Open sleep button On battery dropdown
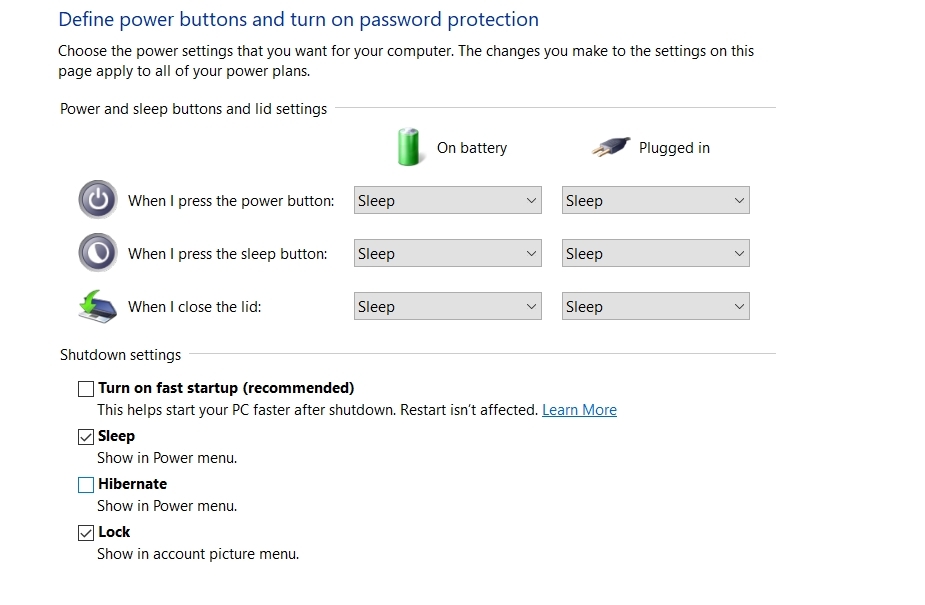This screenshot has width=925, height=605. [x=447, y=253]
